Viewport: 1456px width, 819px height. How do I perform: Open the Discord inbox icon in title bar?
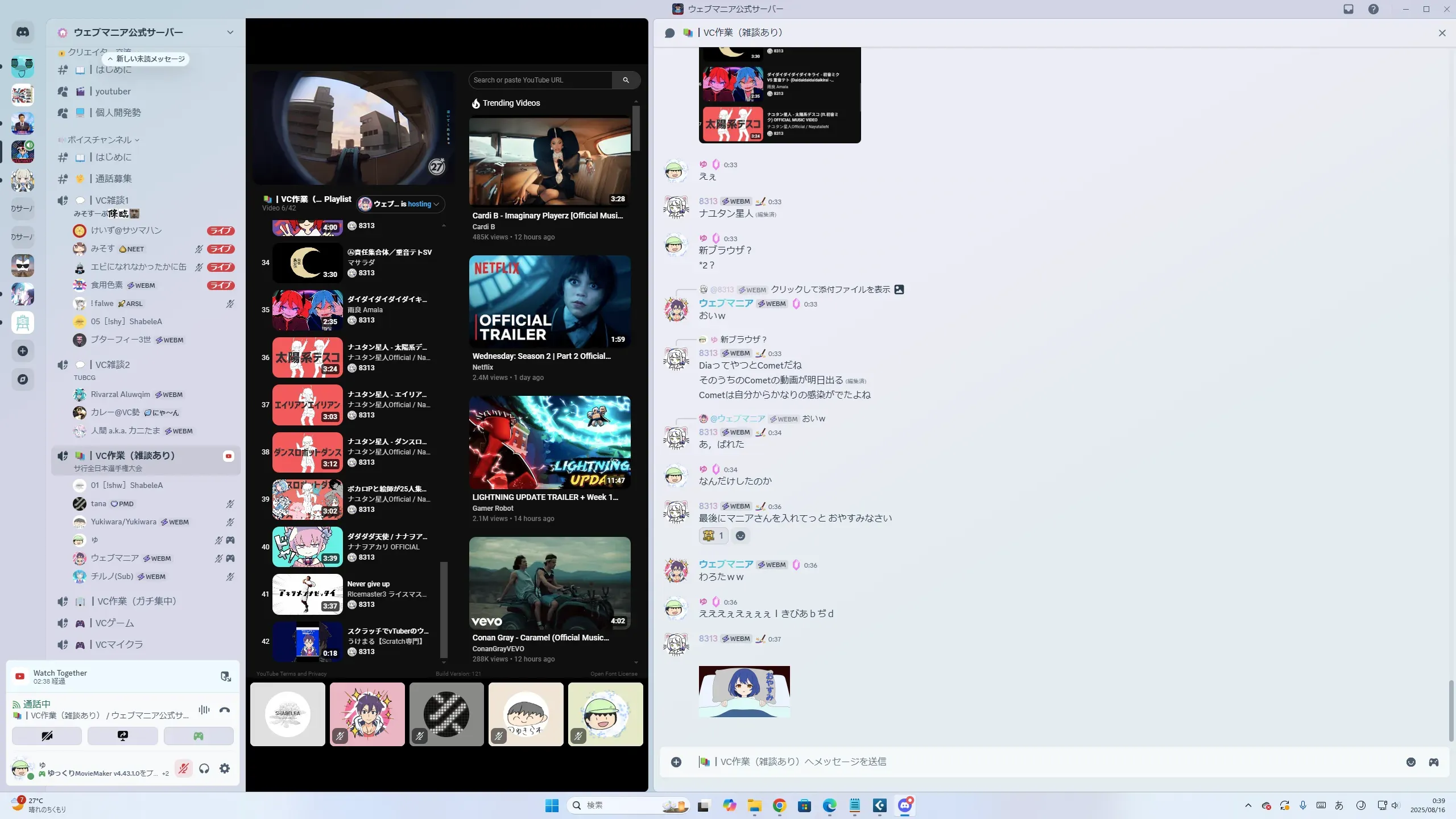coord(1349,9)
